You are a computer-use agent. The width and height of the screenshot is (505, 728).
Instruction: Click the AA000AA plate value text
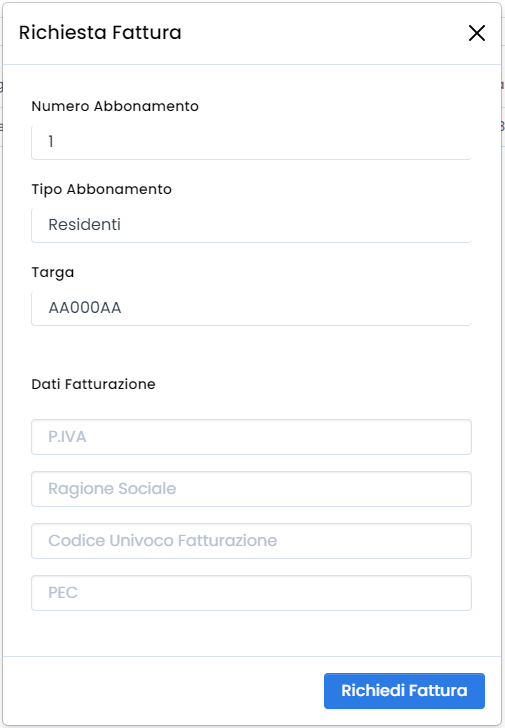pos(85,308)
